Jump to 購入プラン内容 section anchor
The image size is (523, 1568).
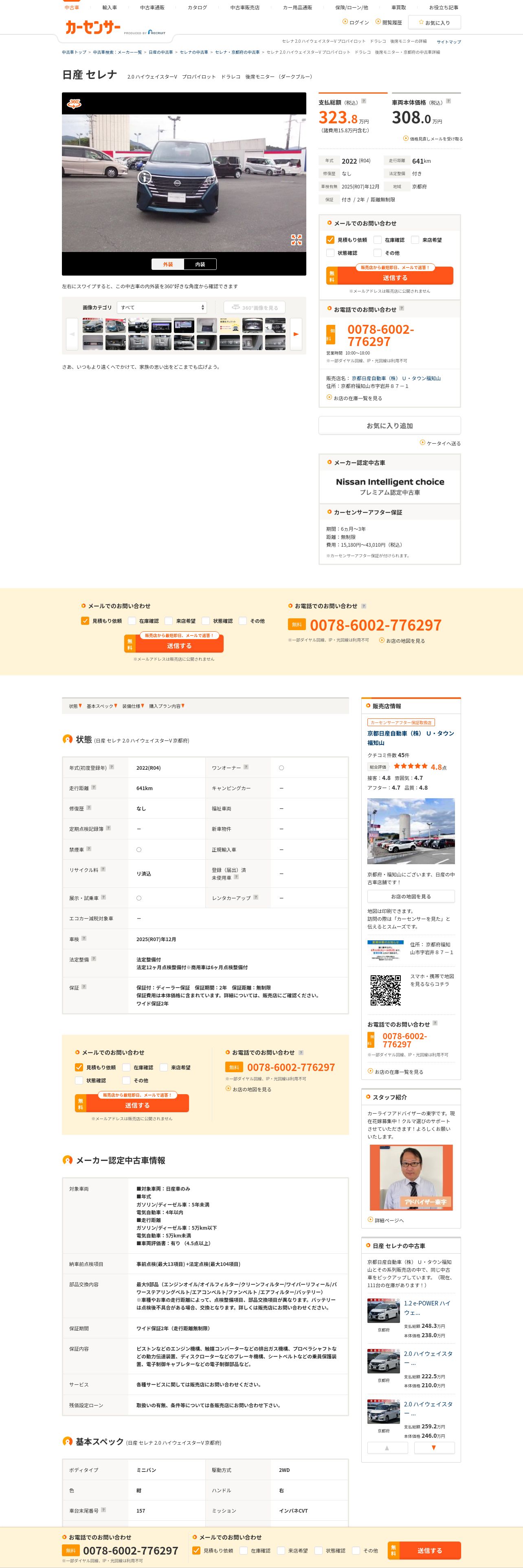point(167,706)
